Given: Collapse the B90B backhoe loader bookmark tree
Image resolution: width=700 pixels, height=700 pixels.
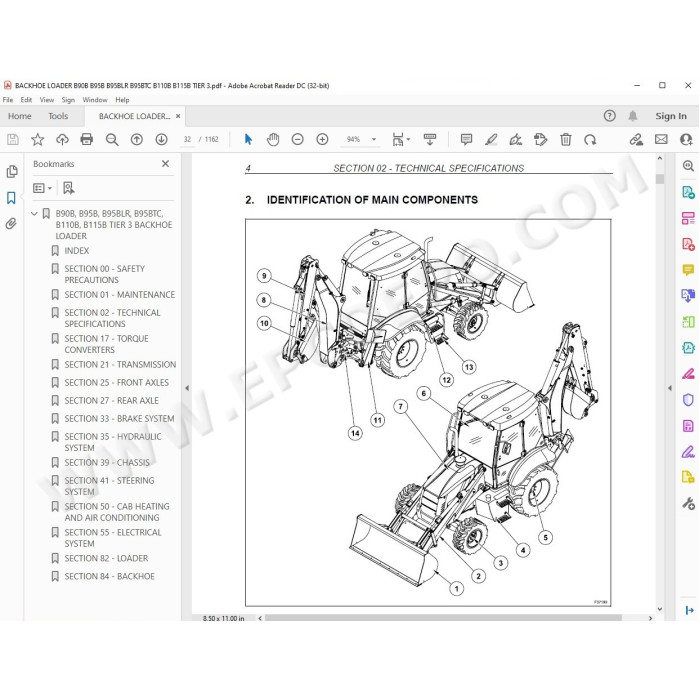Looking at the screenshot, I should tap(34, 214).
